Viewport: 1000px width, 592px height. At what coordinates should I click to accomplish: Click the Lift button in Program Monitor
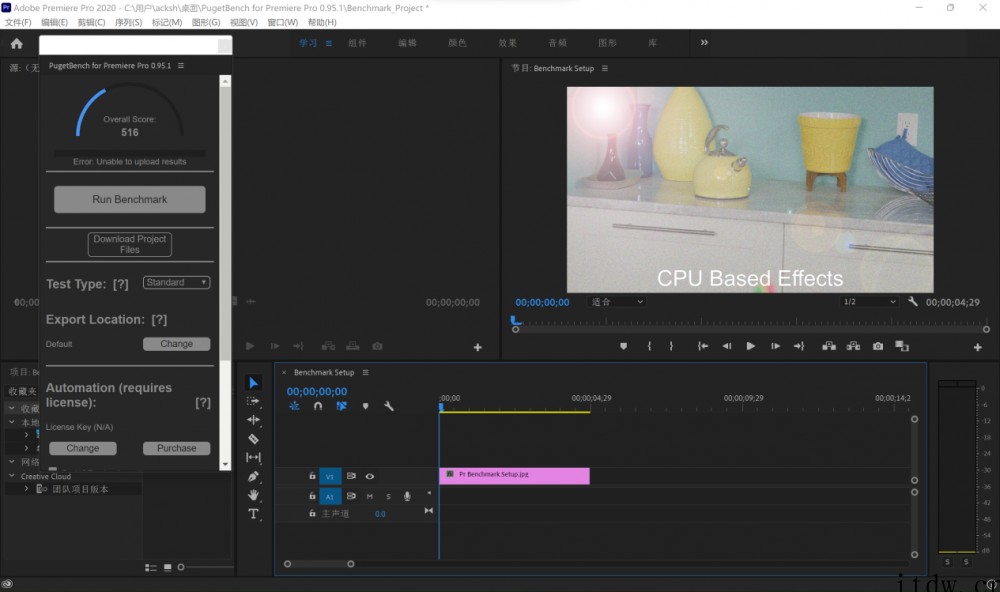pyautogui.click(x=829, y=346)
